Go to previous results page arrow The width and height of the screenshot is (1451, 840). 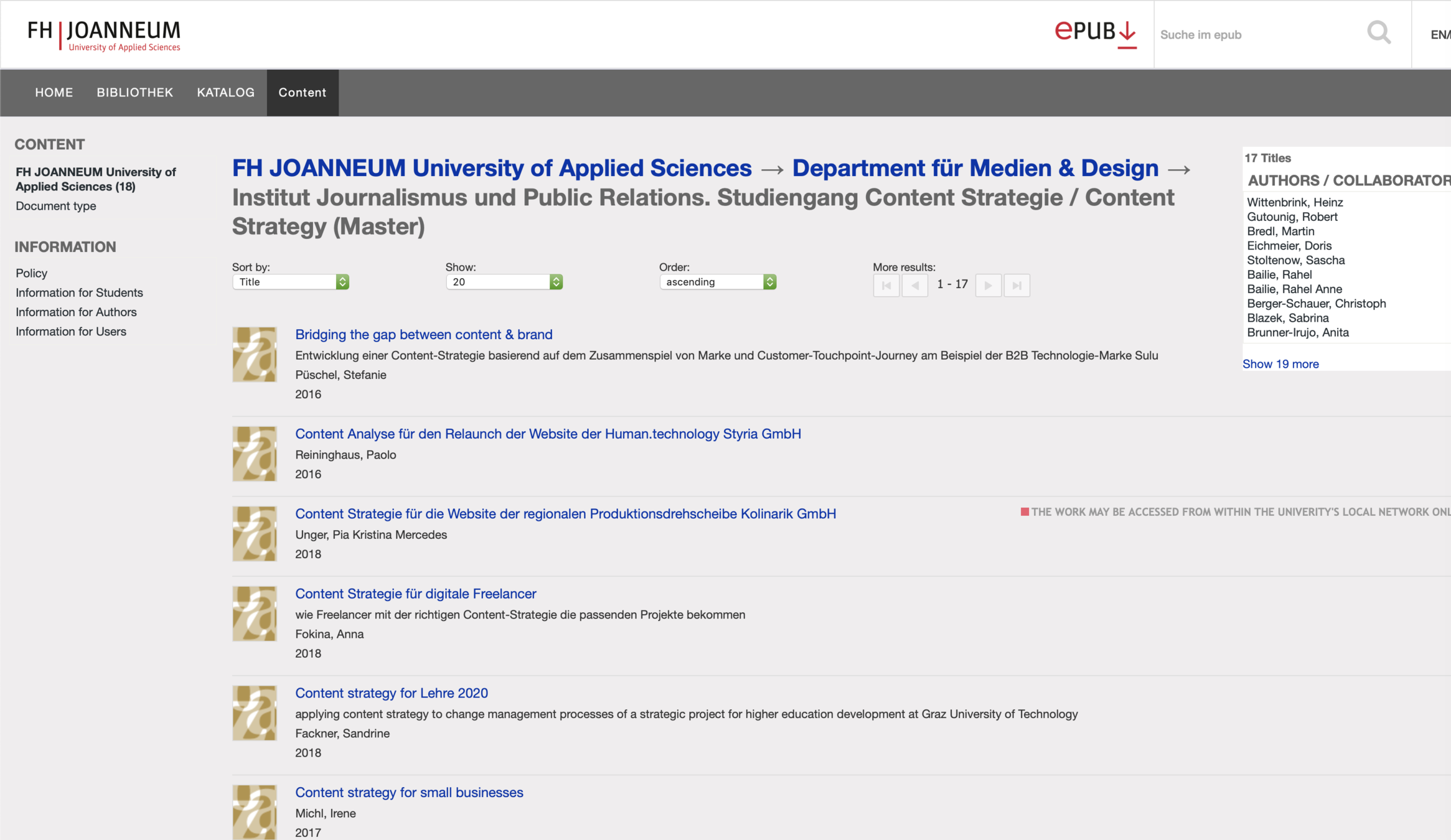(914, 286)
